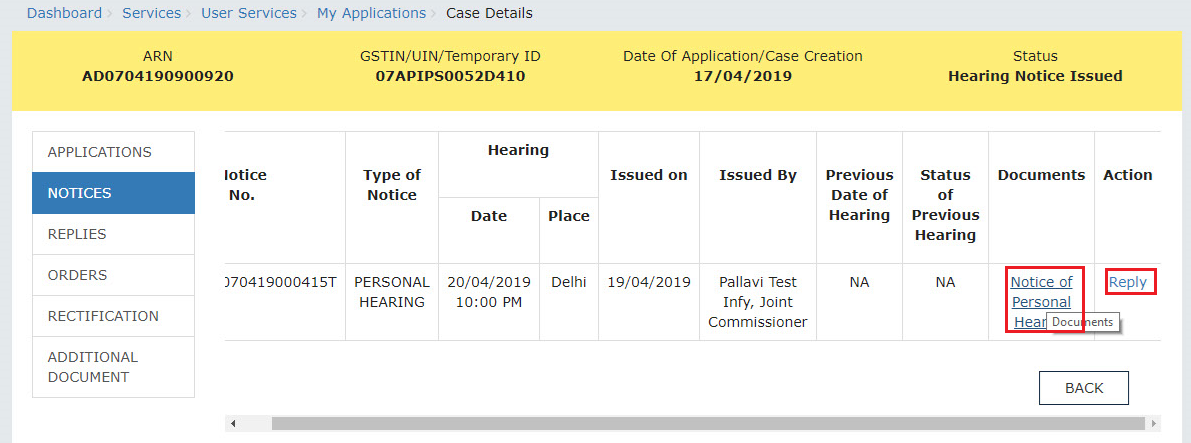This screenshot has width=1191, height=443.
Task: Open the Additional Document tab
Action: (113, 367)
